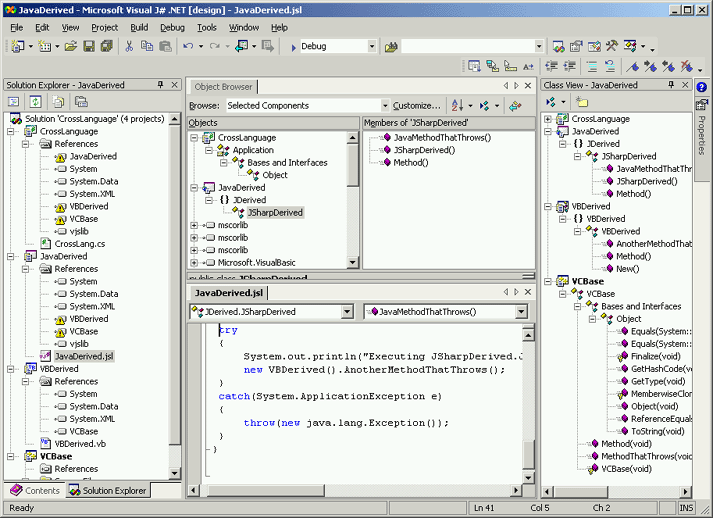Click the Refresh icon in Solution Explorer
This screenshot has height=518, width=713.
(x=35, y=102)
